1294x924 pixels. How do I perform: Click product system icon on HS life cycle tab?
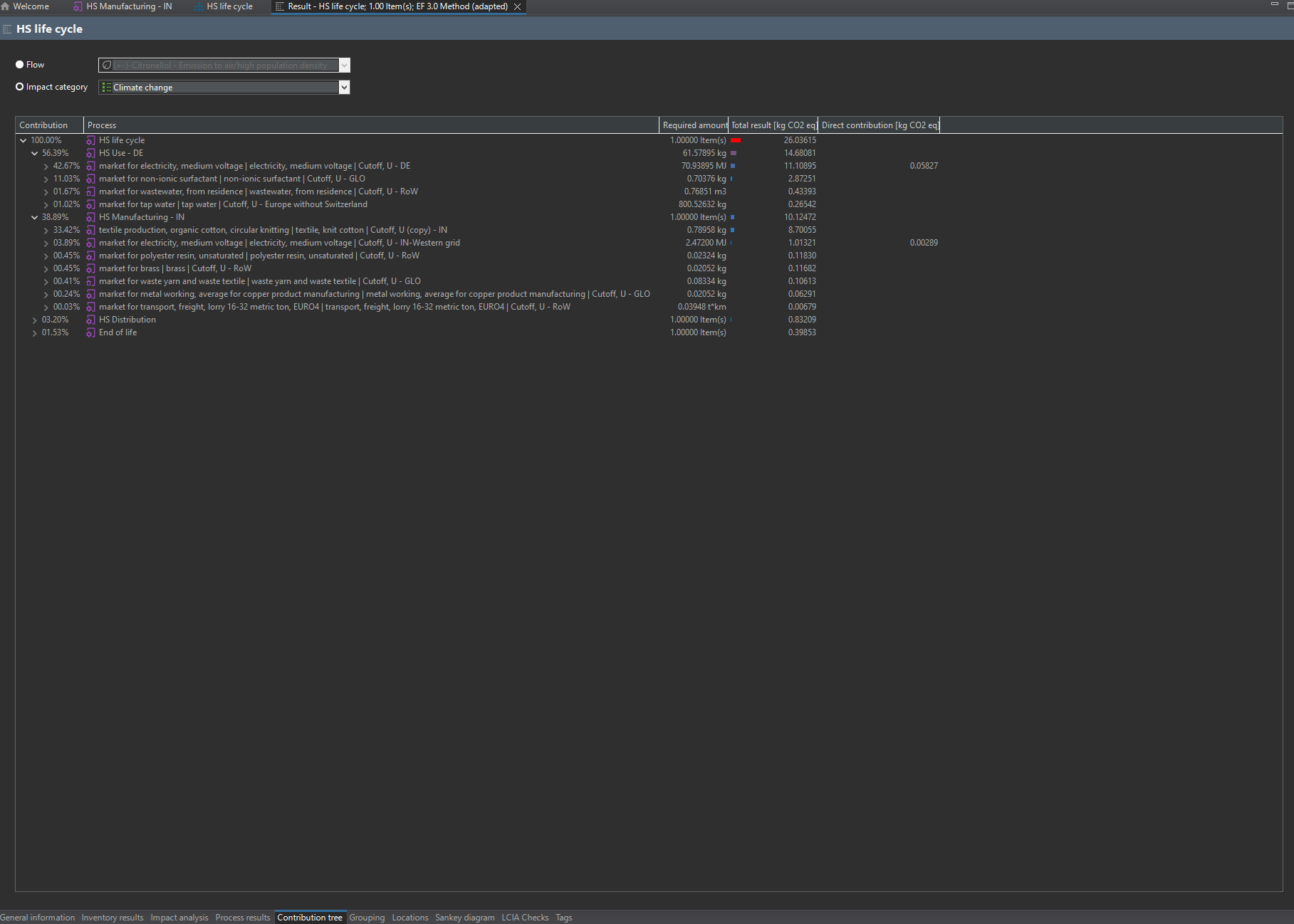(x=198, y=6)
